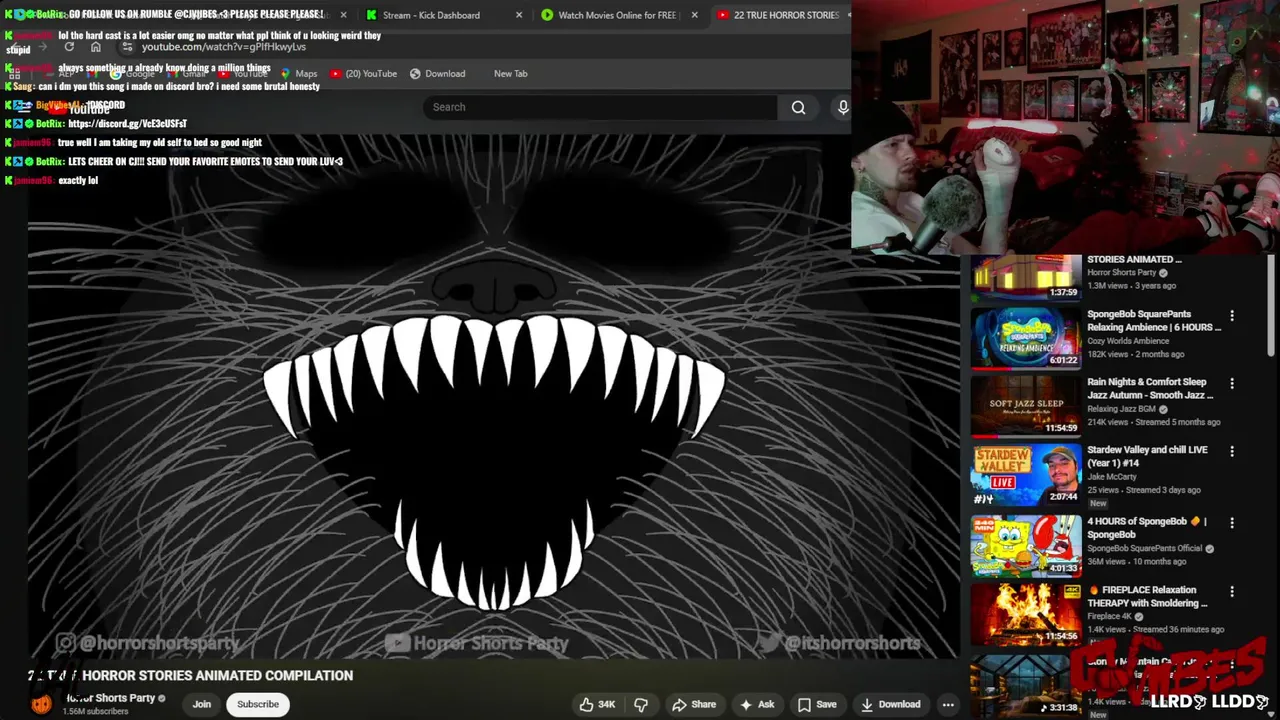
Task: Click the Share button
Action: [x=694, y=704]
